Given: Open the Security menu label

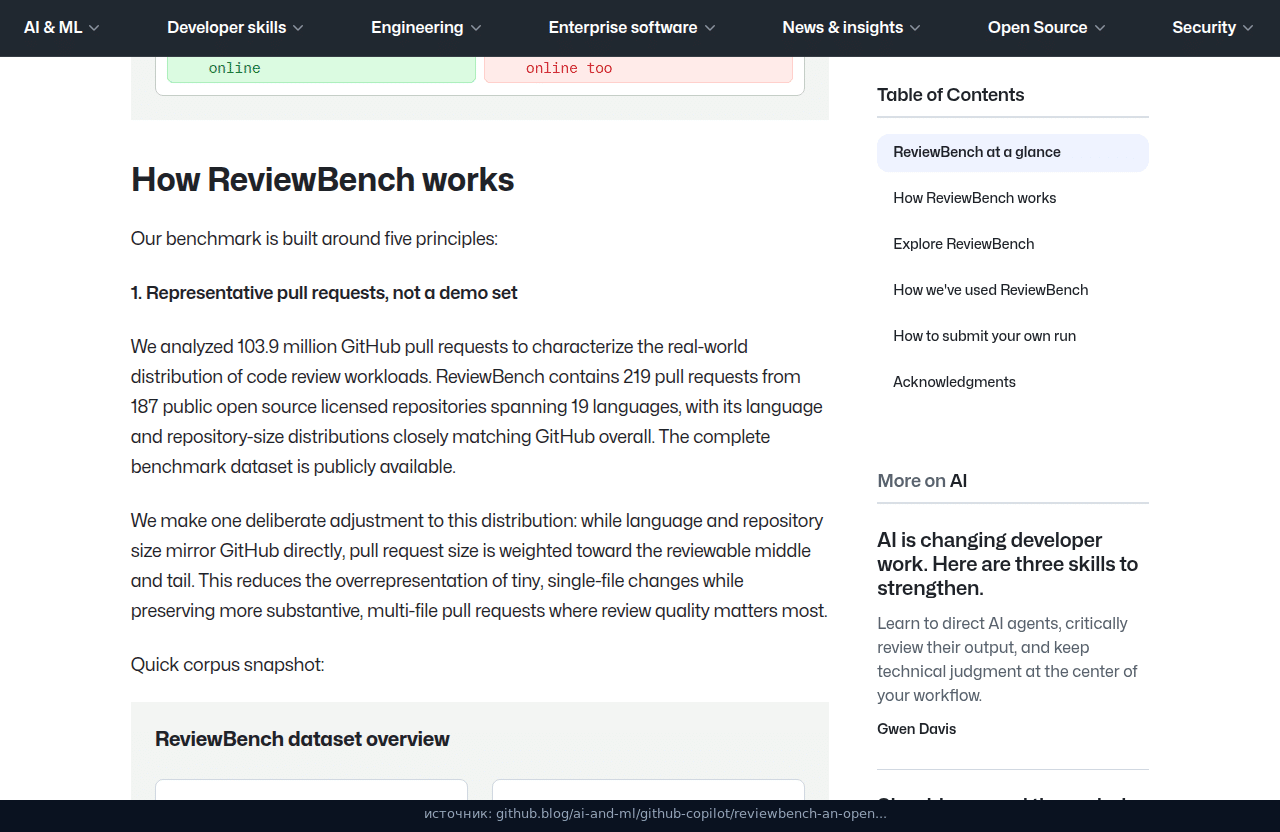Looking at the screenshot, I should pos(1204,28).
